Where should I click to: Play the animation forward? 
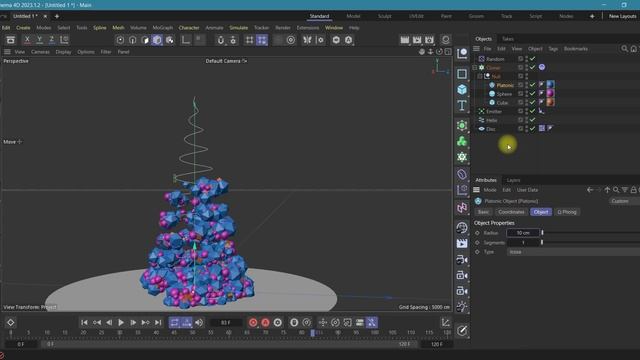[x=121, y=322]
